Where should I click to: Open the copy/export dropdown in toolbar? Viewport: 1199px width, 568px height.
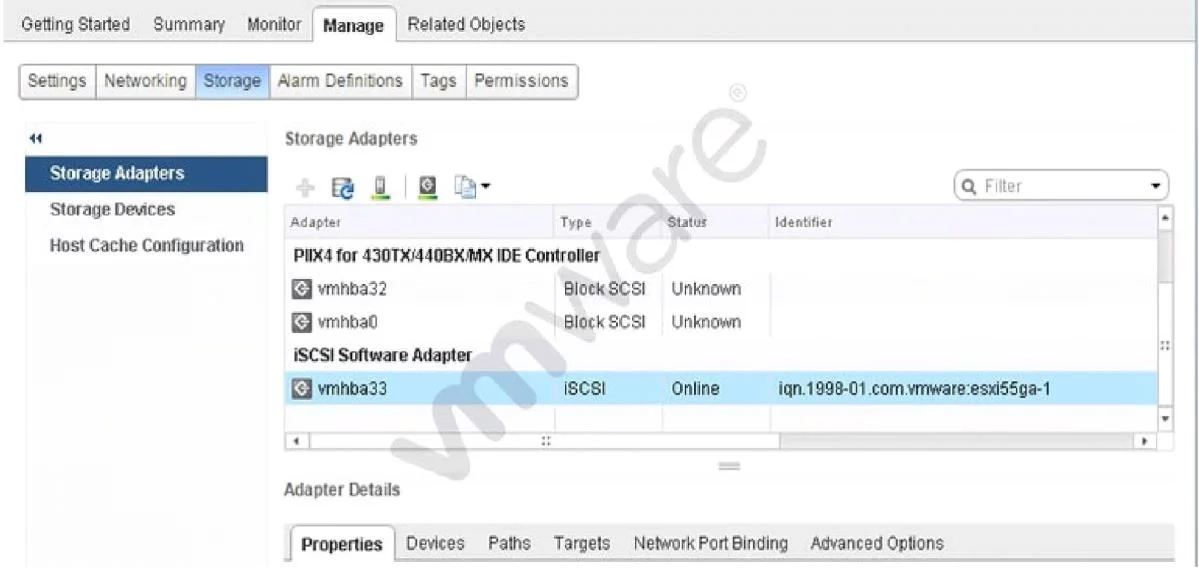tap(473, 187)
